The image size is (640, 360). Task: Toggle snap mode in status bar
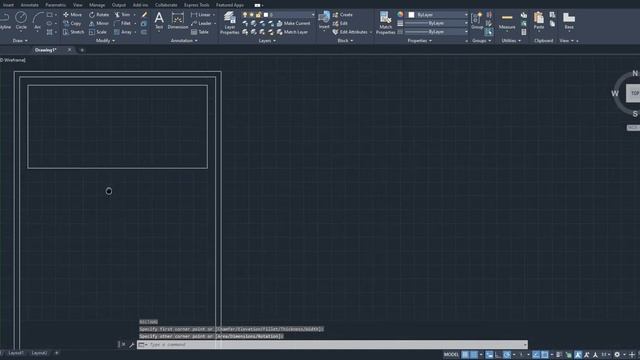click(x=474, y=354)
